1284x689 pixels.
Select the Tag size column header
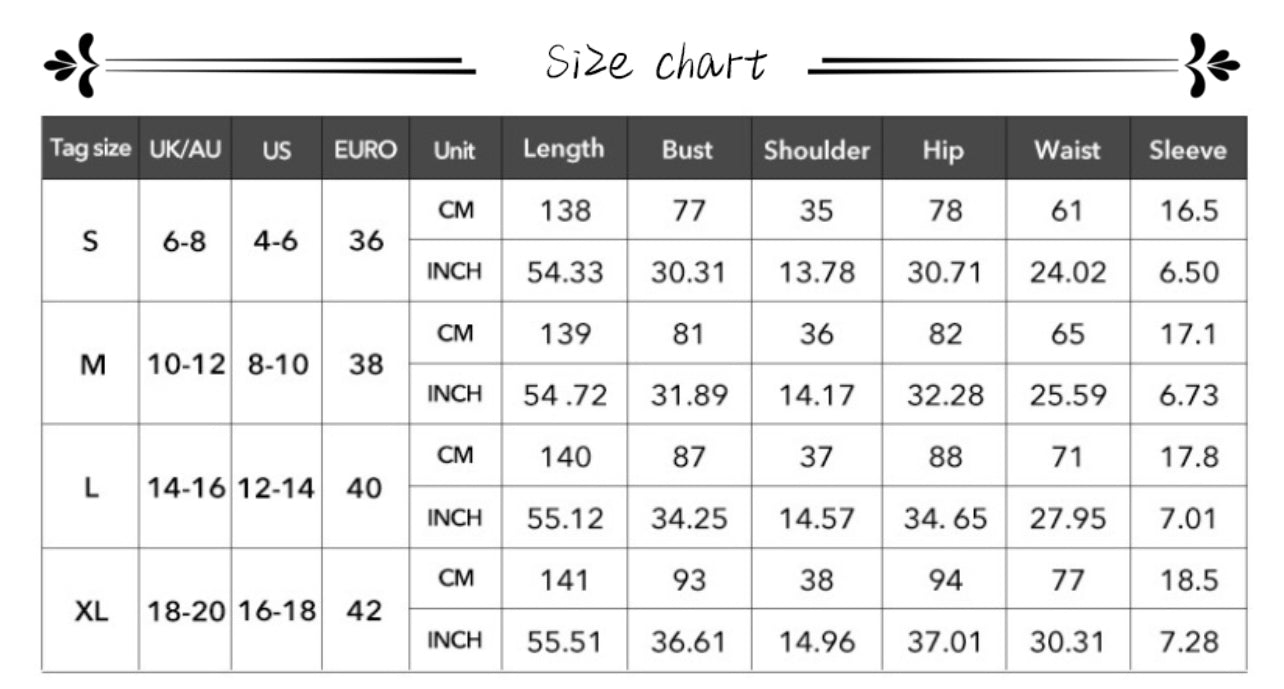click(90, 149)
